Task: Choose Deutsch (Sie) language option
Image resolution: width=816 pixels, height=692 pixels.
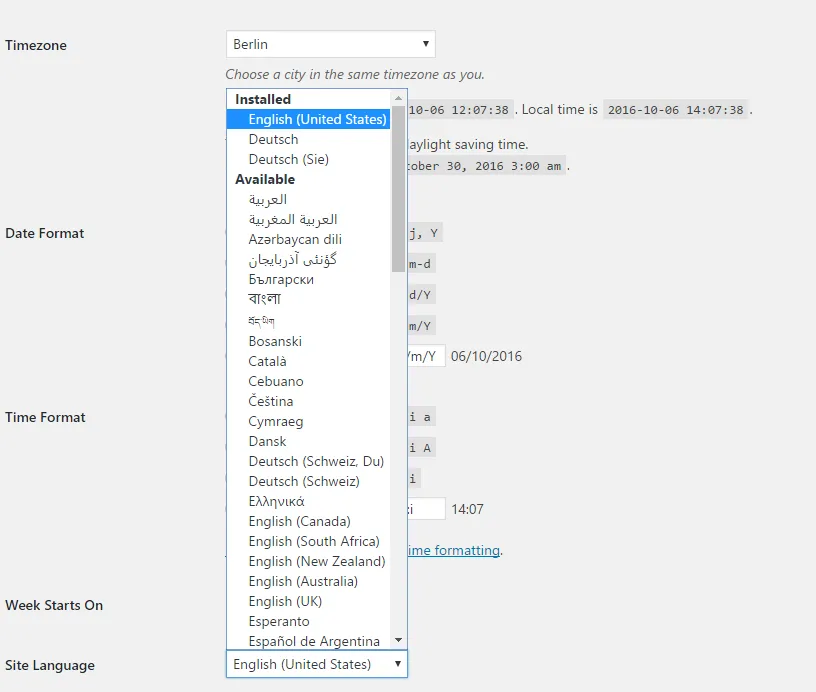Action: coord(308,159)
